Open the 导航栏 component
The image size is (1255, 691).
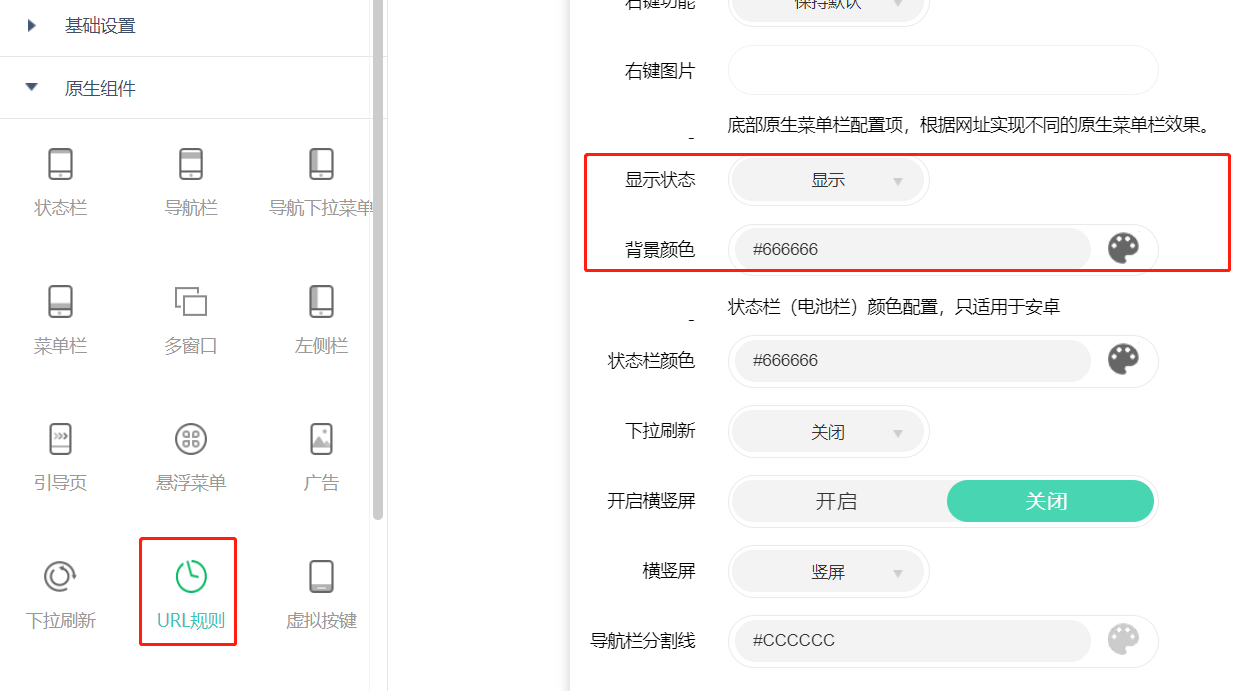[x=191, y=165]
